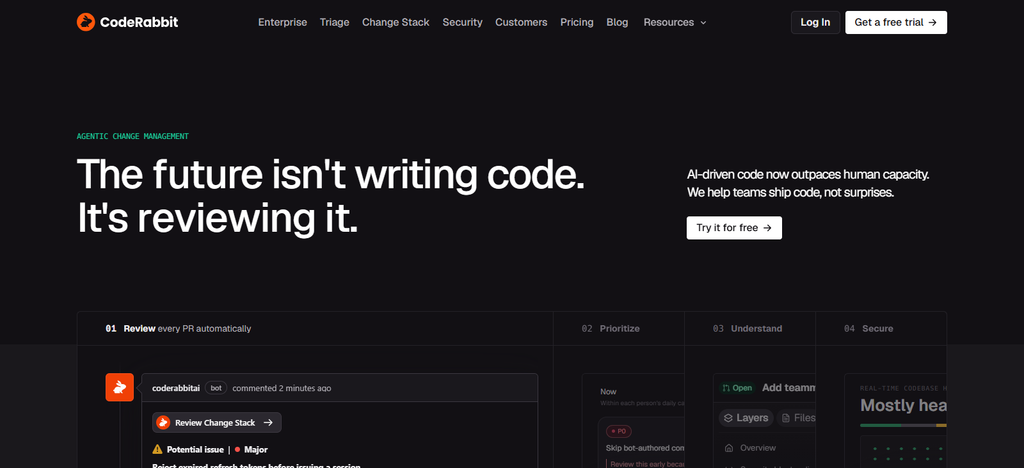
Task: Go to the Triage page
Action: [x=334, y=22]
